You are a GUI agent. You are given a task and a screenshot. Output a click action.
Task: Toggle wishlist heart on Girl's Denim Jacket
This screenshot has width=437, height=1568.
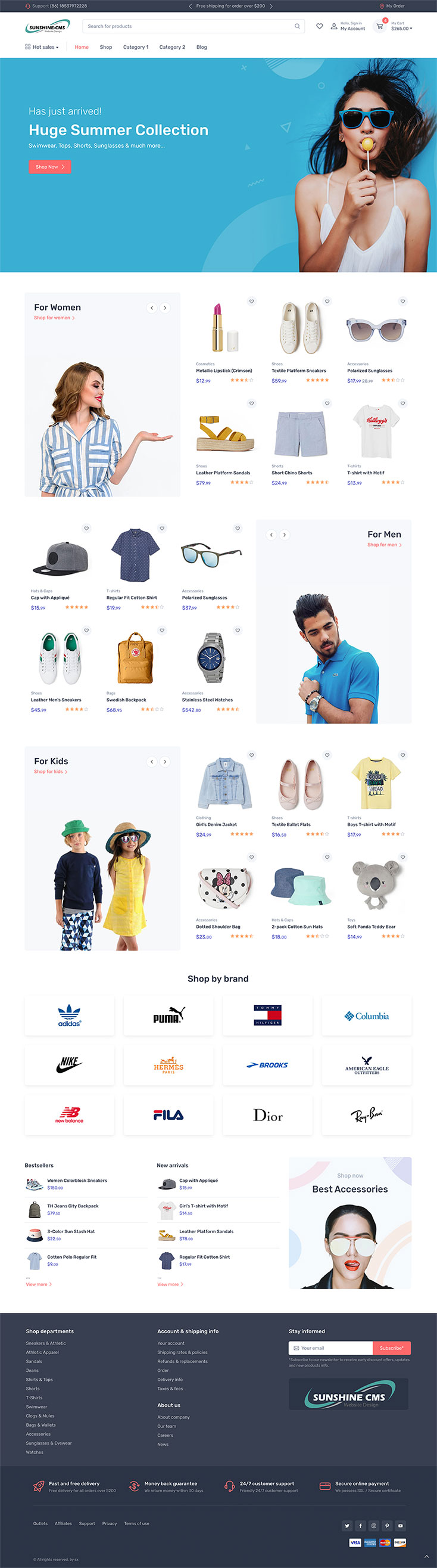pos(252,754)
